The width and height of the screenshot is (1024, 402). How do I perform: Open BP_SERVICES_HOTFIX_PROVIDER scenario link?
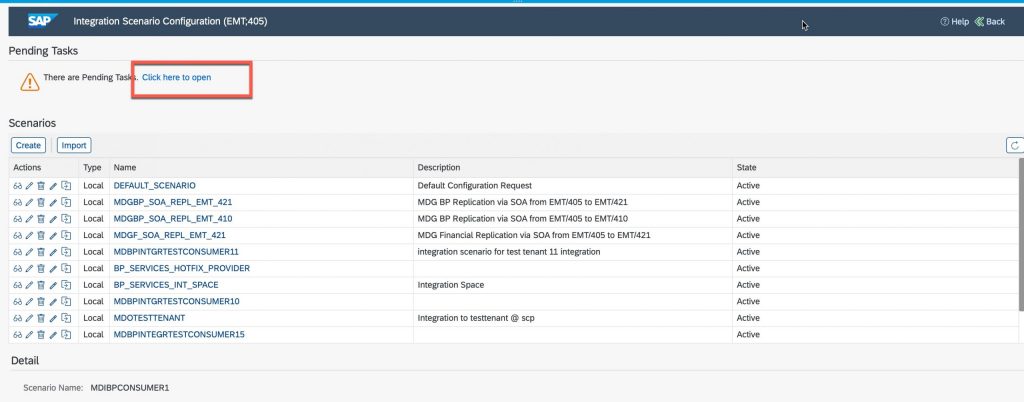[x=182, y=268]
